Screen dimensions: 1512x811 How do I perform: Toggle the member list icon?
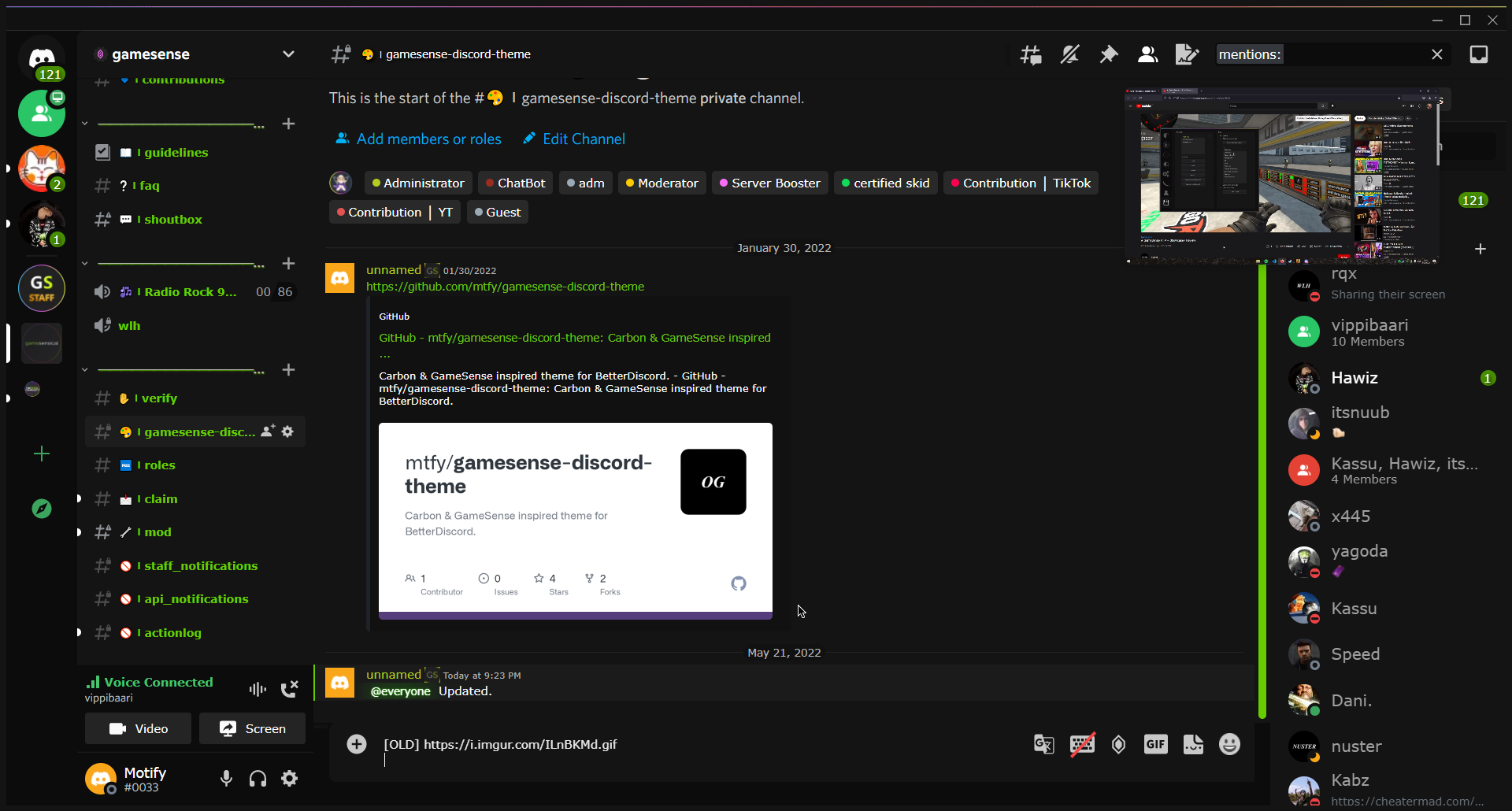[1147, 54]
